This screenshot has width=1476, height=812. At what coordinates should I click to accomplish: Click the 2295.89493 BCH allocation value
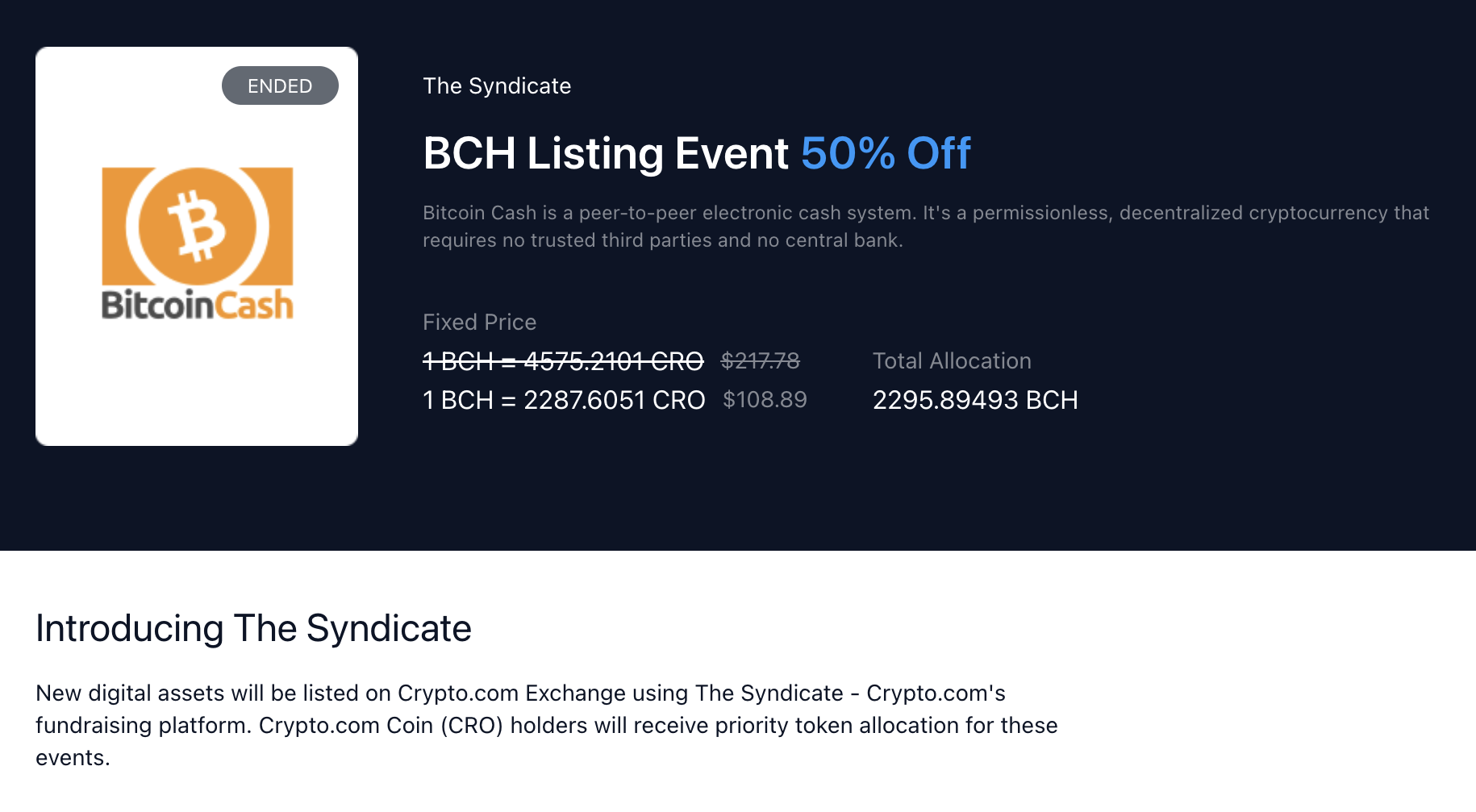[x=975, y=400]
